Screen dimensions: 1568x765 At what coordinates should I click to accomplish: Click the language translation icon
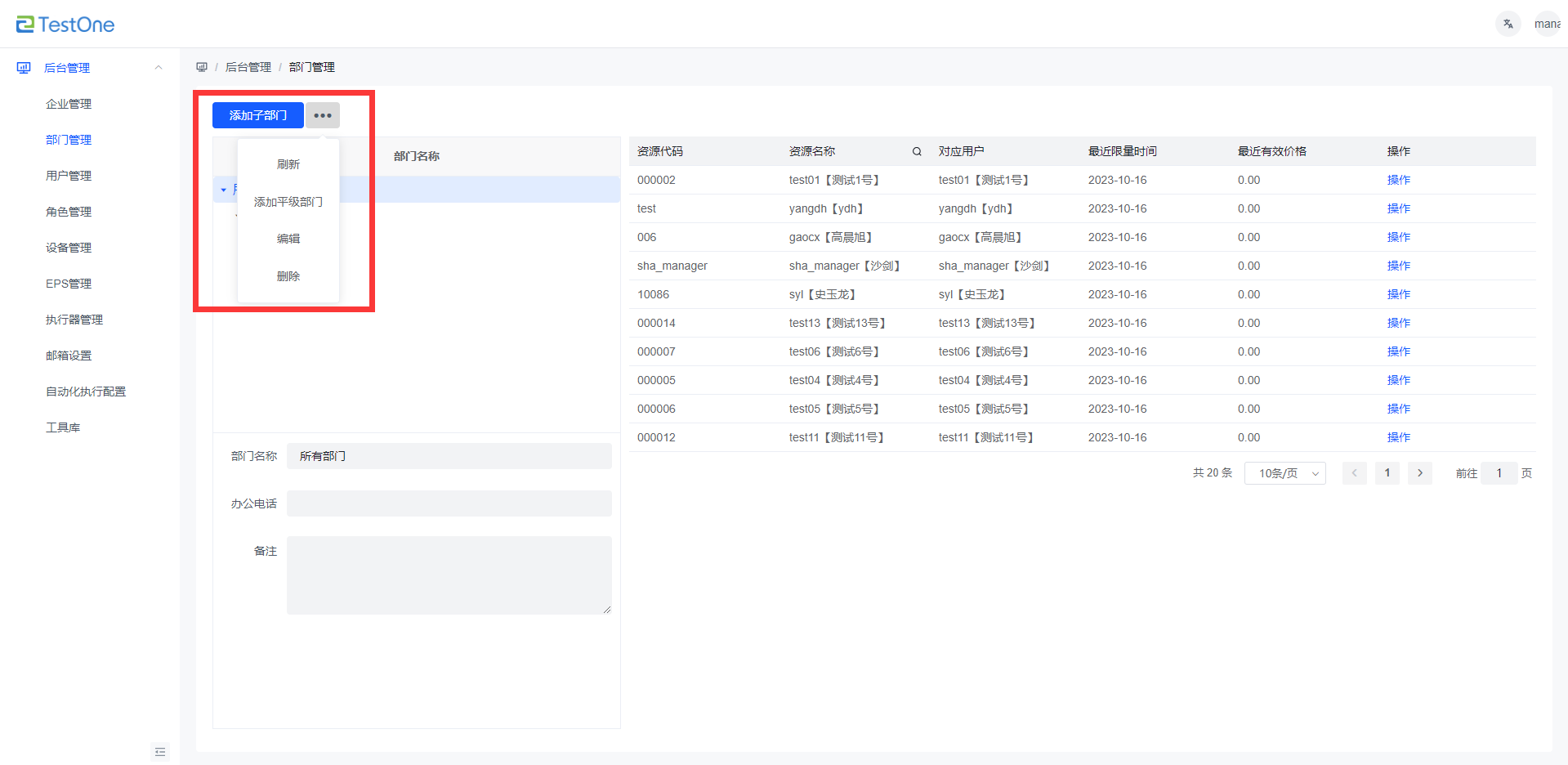(1508, 24)
